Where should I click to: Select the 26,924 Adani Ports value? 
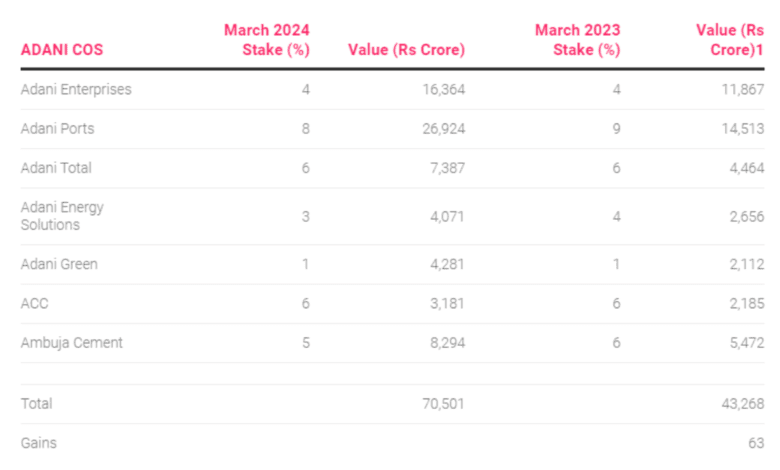click(x=444, y=129)
